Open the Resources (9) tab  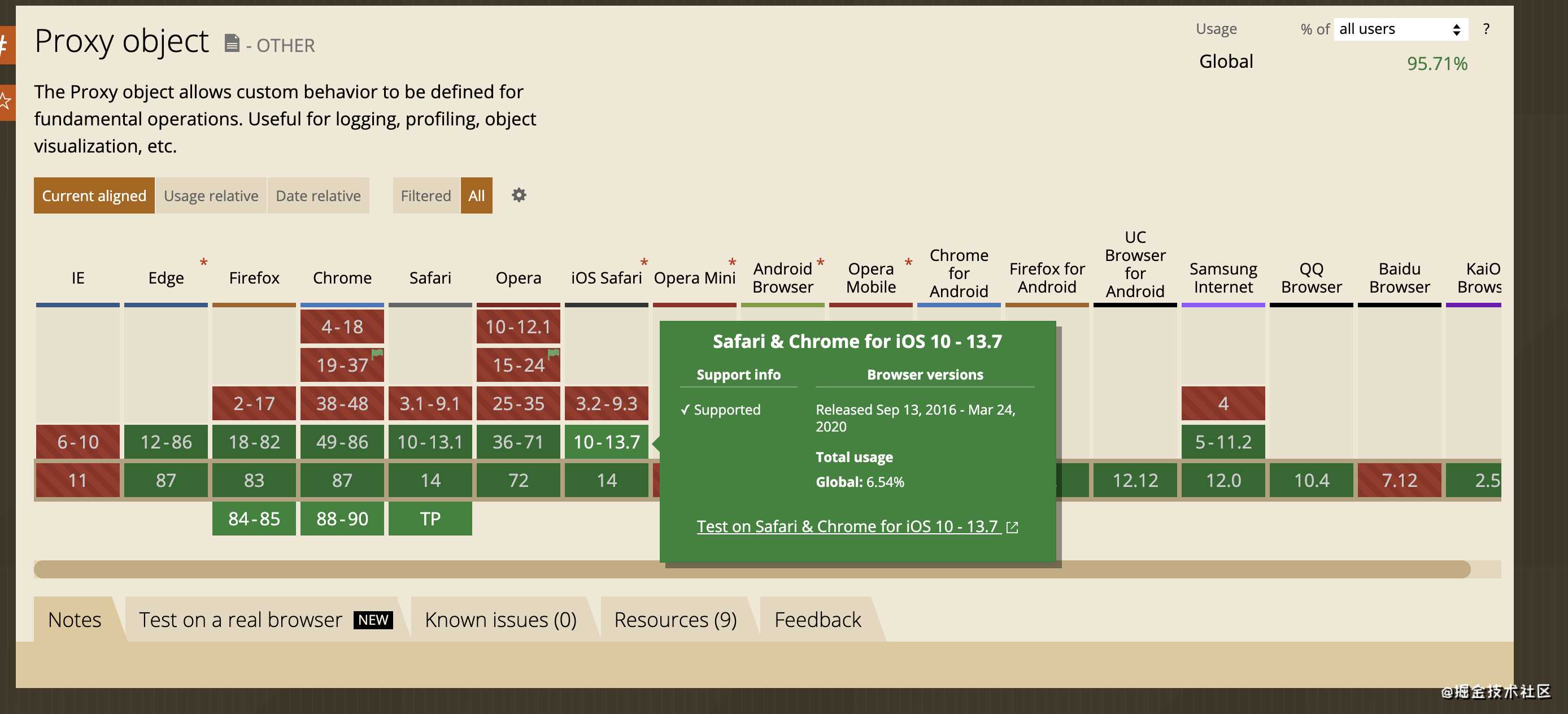[675, 620]
